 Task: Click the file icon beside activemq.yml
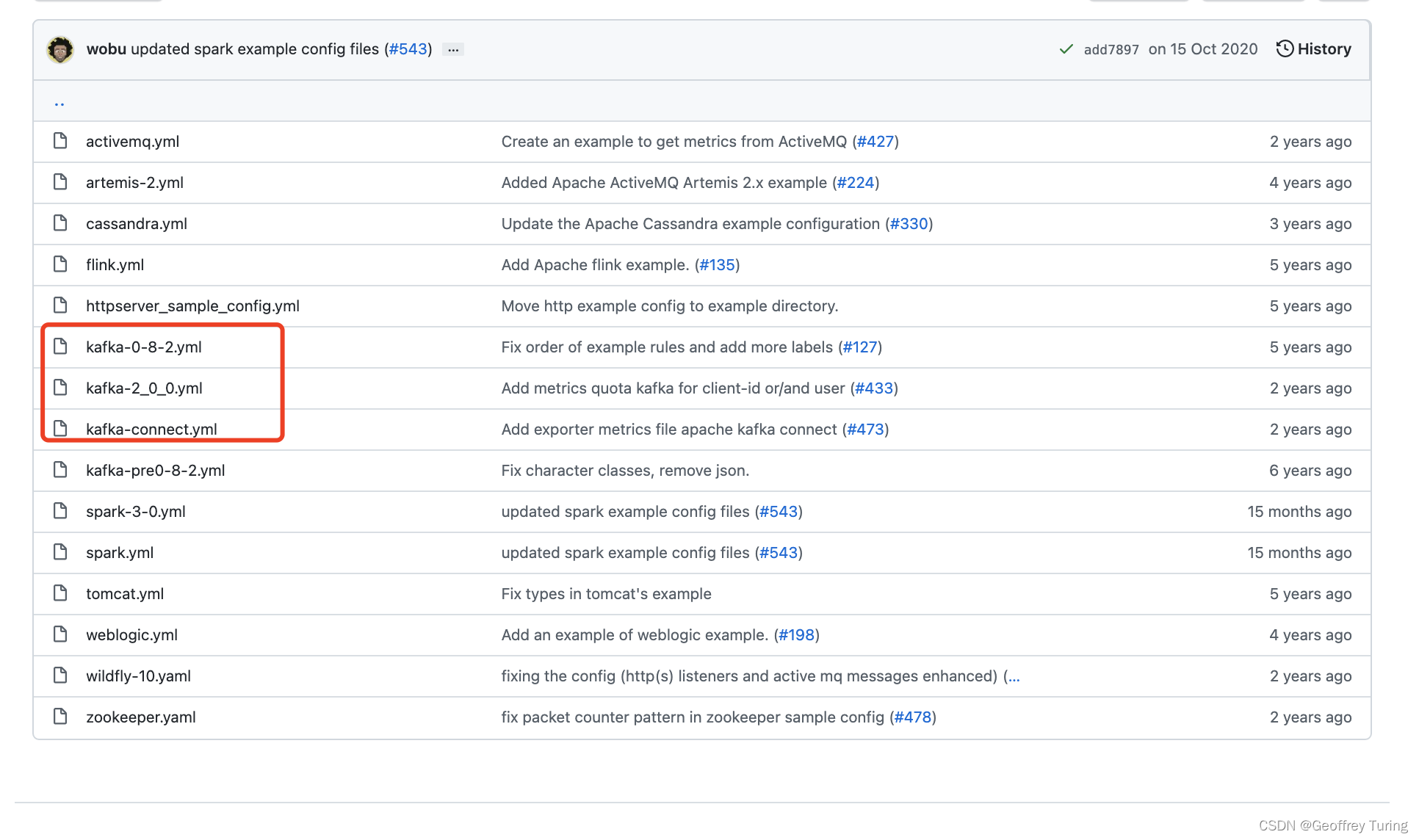click(60, 141)
